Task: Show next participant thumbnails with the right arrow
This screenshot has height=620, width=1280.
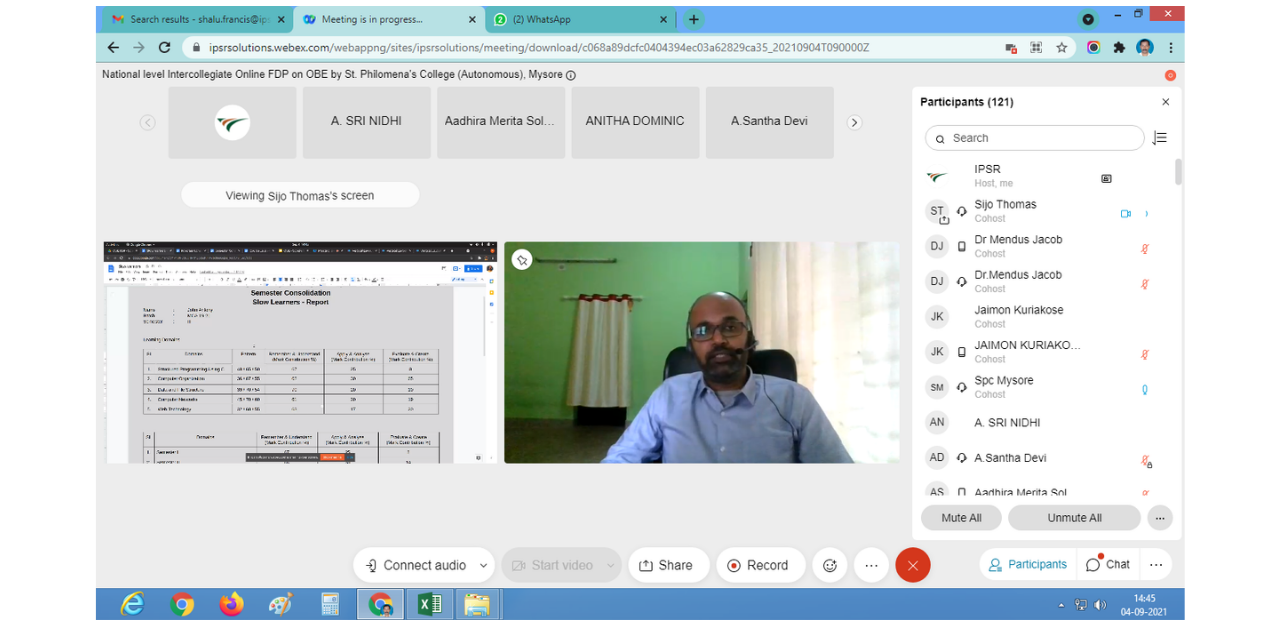Action: [x=854, y=122]
